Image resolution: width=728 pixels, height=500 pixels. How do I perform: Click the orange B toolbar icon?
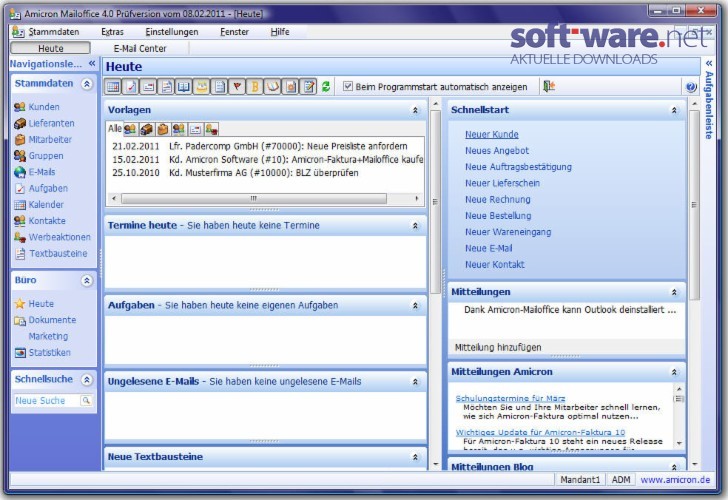[255, 87]
